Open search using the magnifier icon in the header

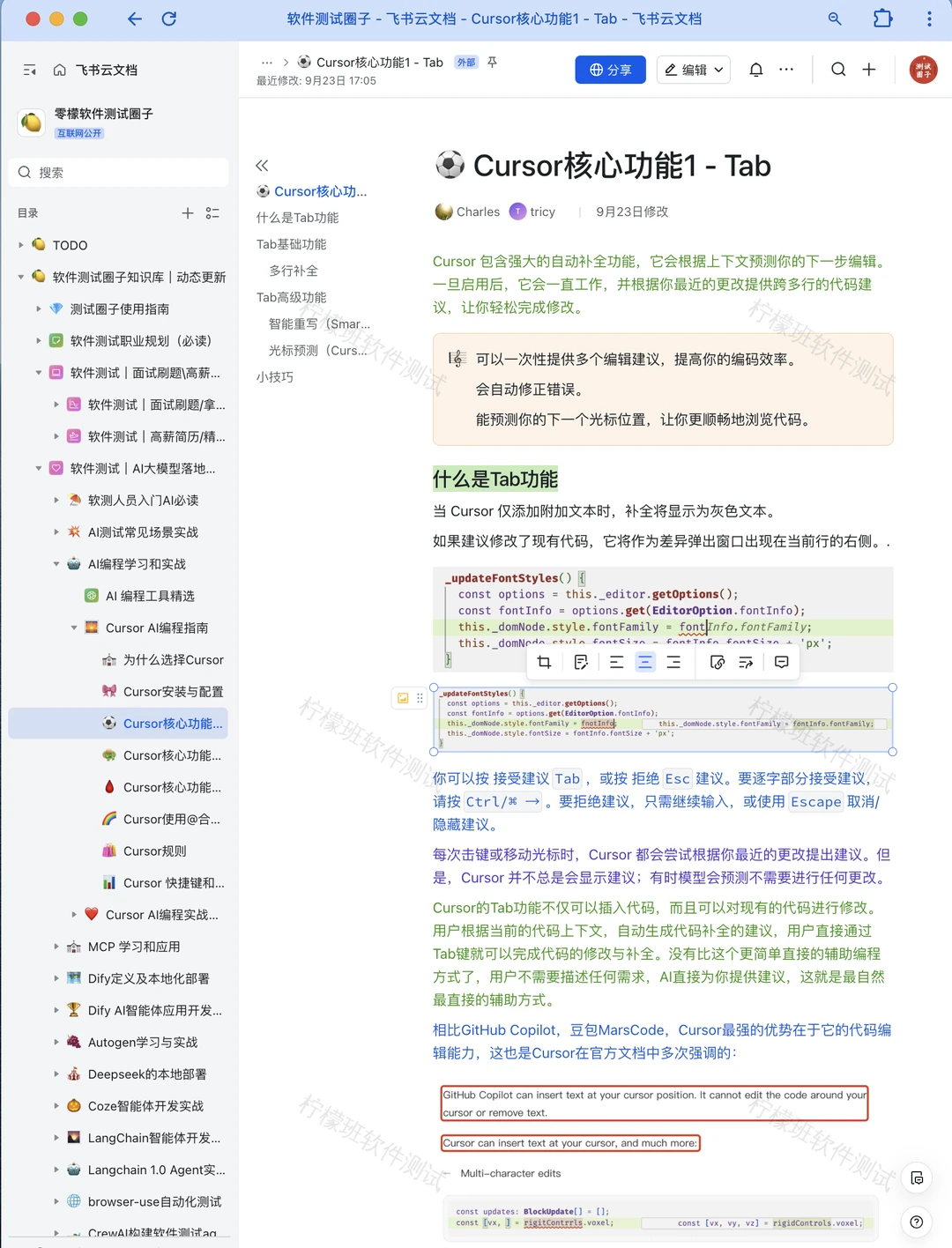point(837,69)
